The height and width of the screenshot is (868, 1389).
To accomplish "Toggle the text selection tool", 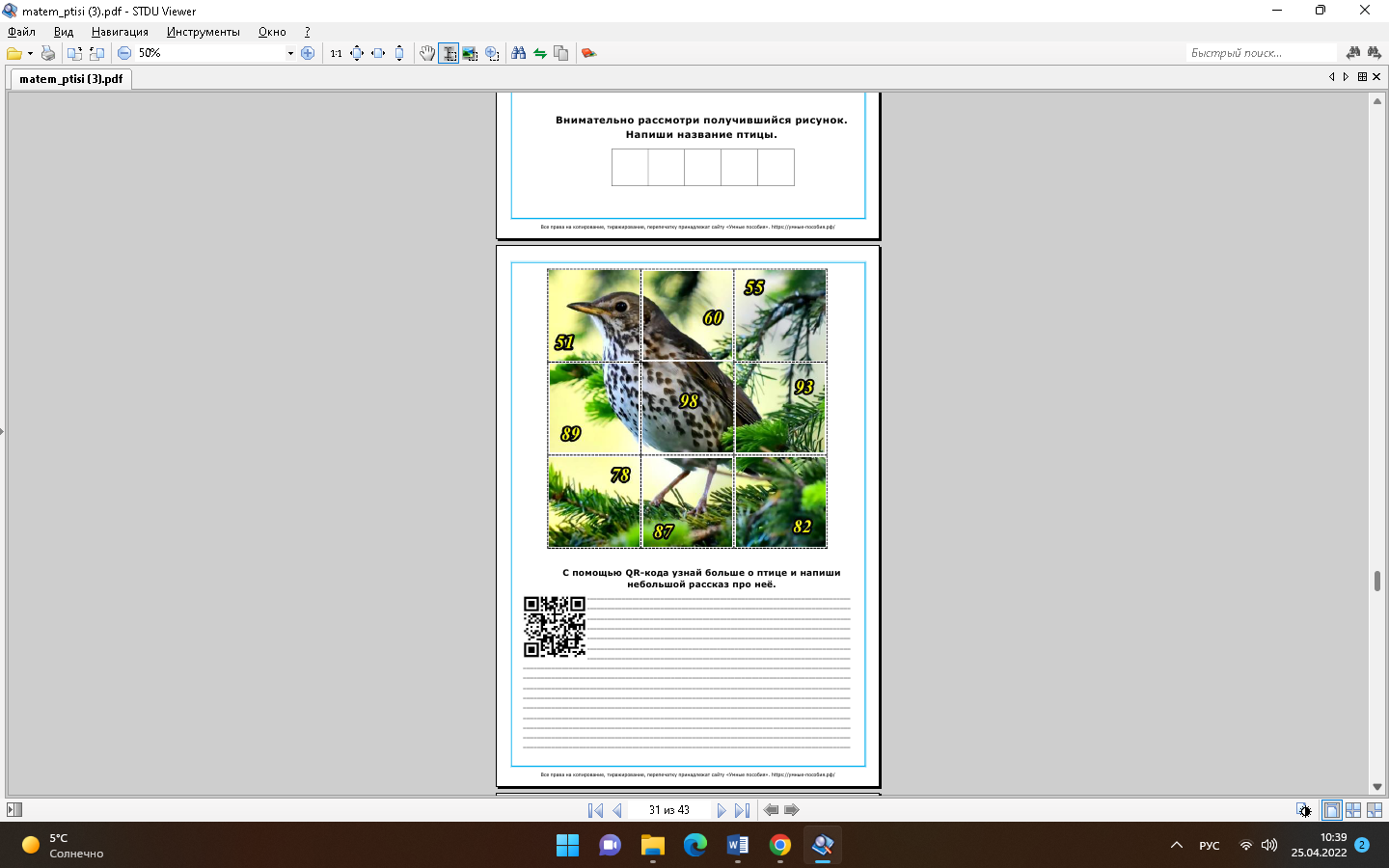I will (449, 53).
